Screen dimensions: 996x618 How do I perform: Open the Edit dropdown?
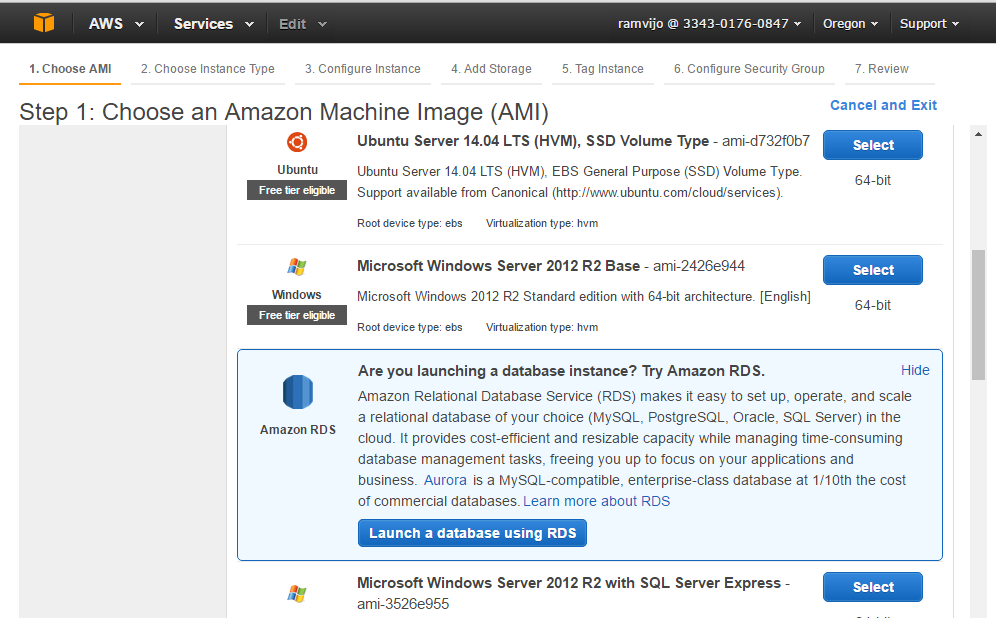click(303, 24)
